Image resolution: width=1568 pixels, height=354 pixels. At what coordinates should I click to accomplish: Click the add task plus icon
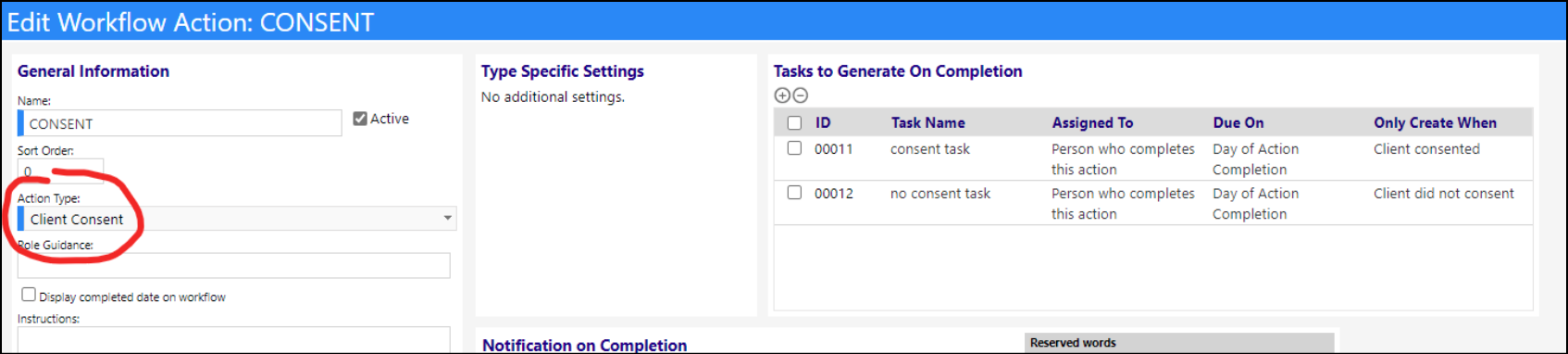782,95
